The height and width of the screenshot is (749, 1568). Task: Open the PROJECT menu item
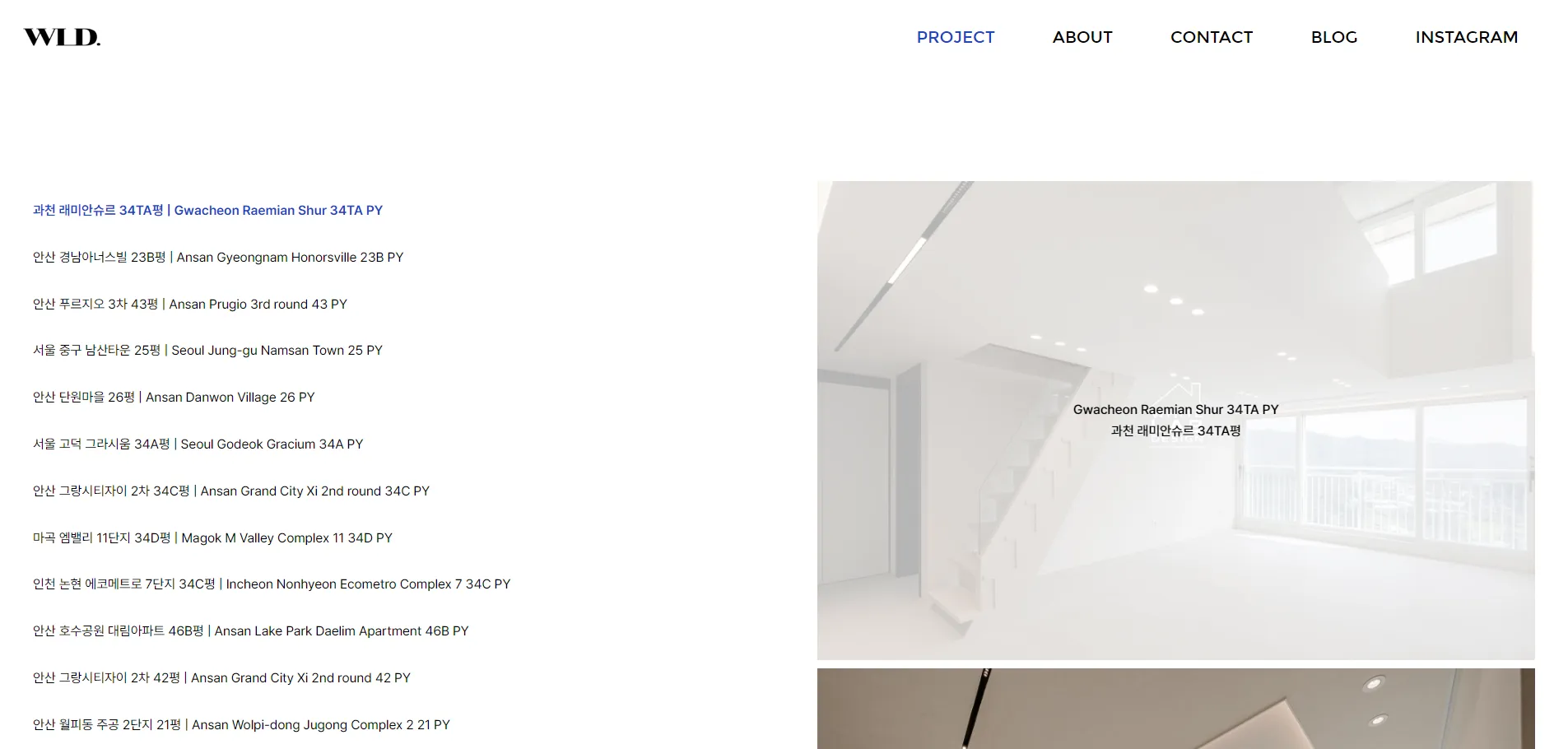point(956,37)
